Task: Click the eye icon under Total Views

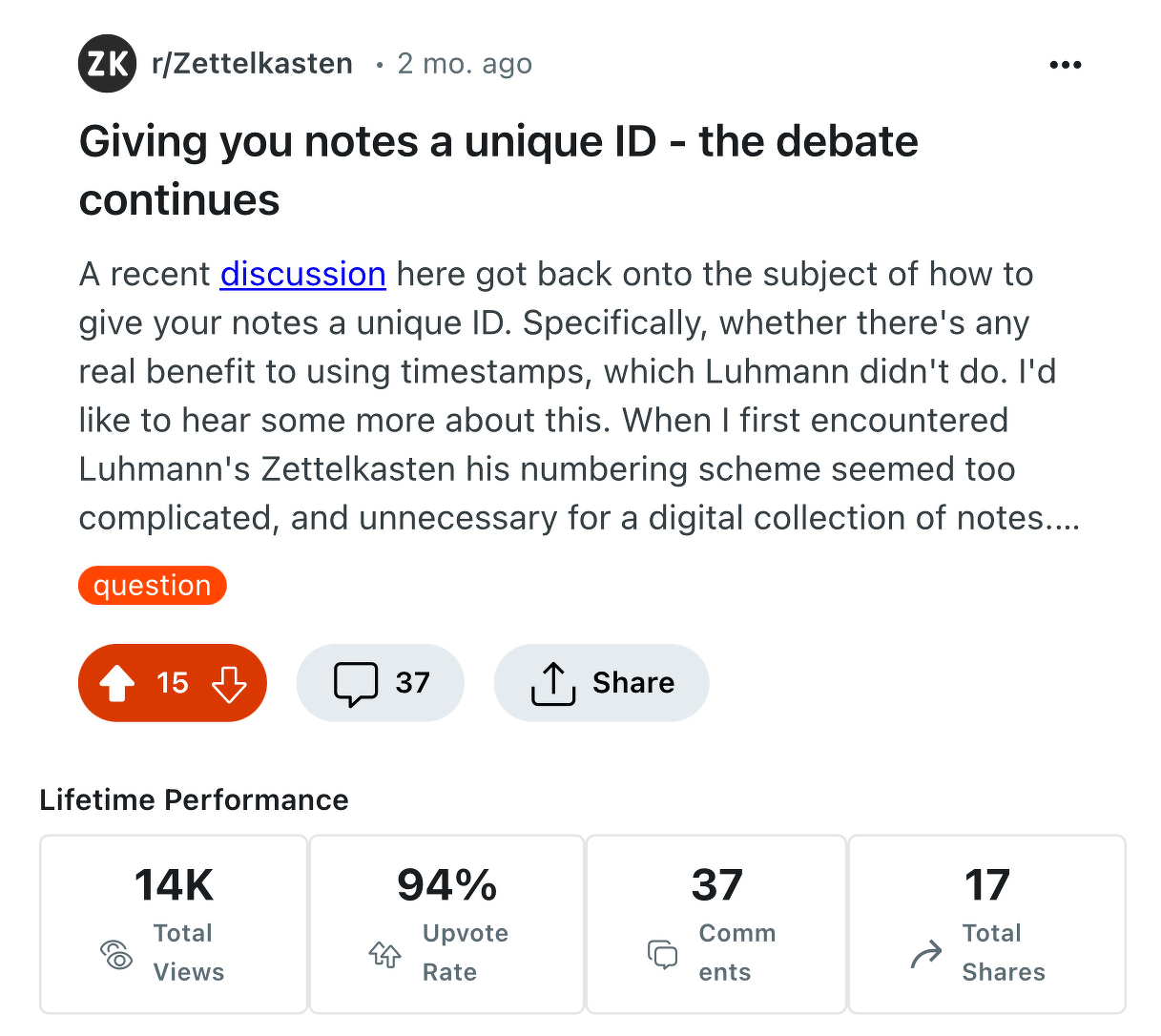Action: pos(116,953)
